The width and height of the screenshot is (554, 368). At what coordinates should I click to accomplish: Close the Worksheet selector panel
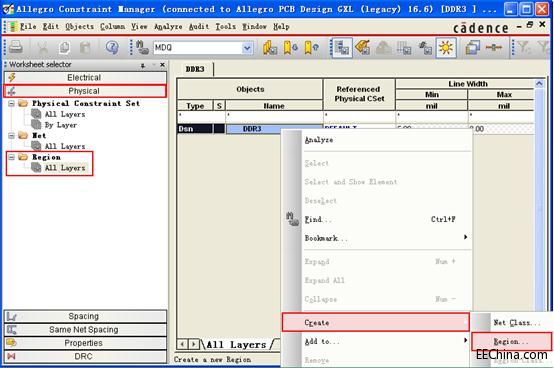pyautogui.click(x=162, y=65)
